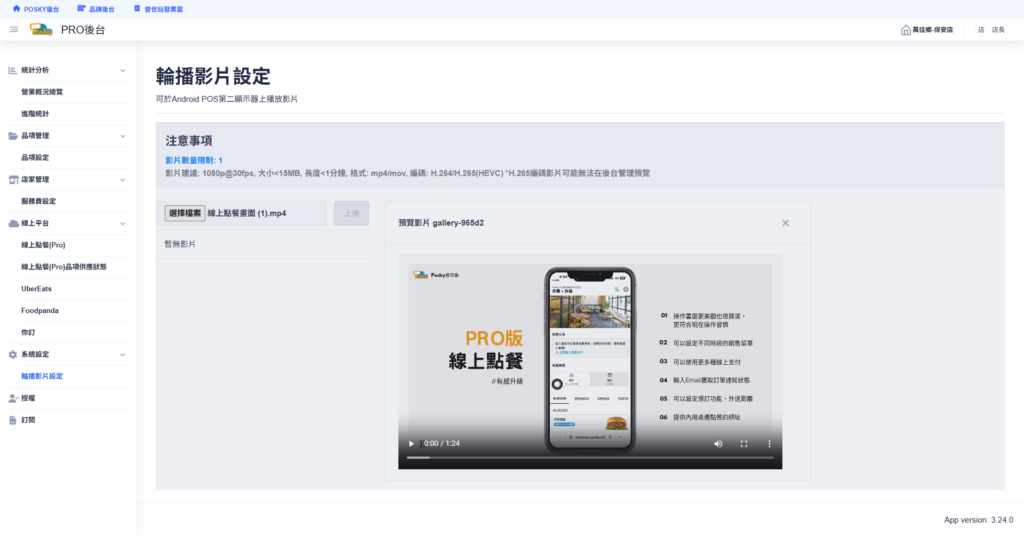Collapse the 品項管理 sidebar section

(x=123, y=135)
